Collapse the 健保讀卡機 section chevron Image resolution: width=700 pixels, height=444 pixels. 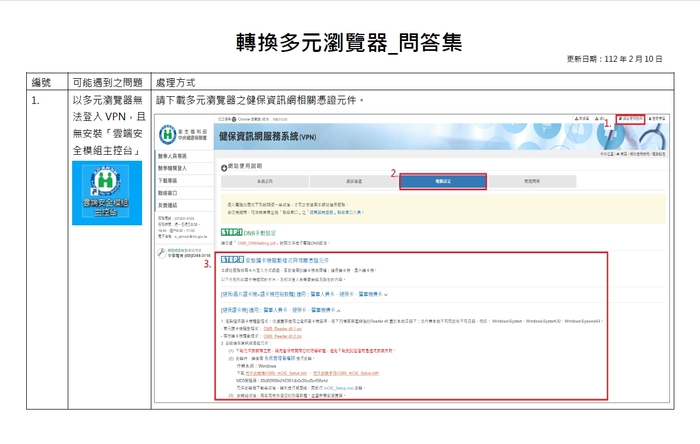339,310
